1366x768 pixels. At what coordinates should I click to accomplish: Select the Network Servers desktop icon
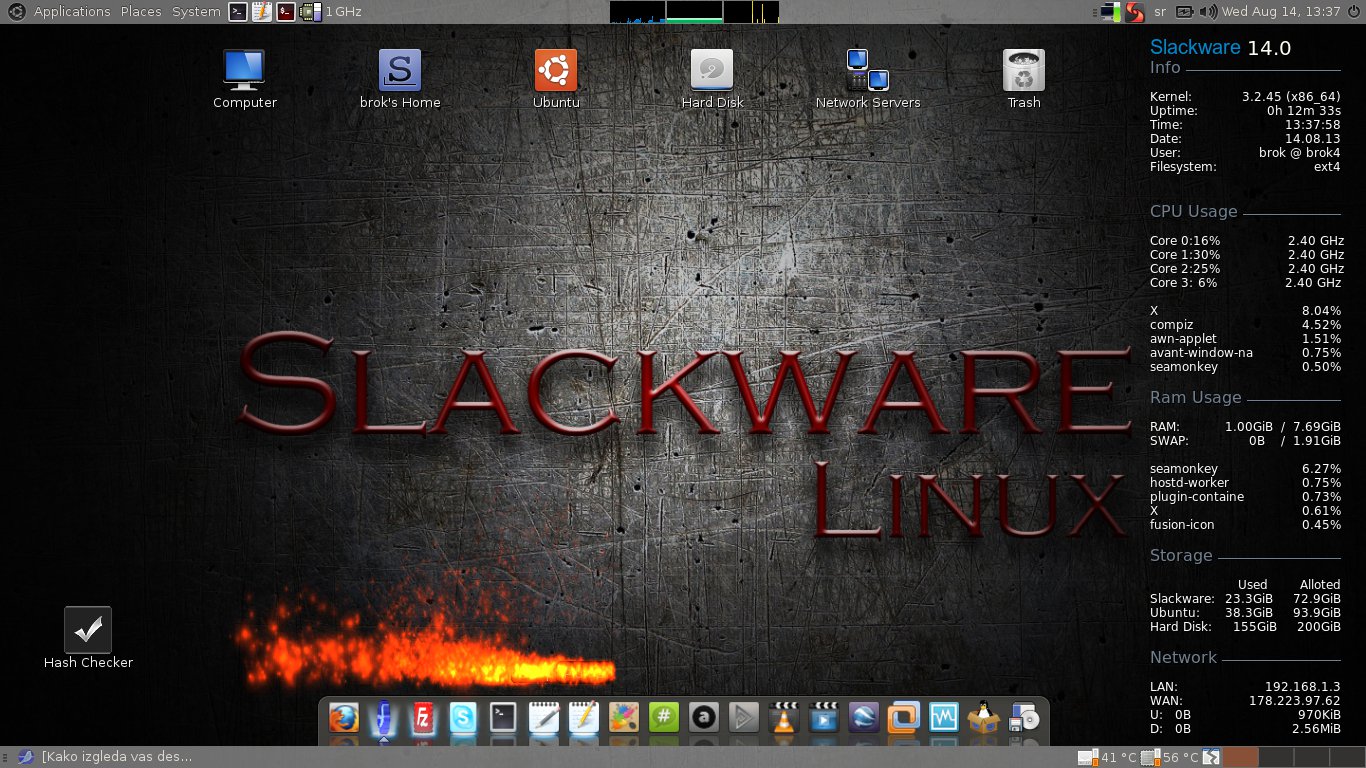tap(868, 79)
